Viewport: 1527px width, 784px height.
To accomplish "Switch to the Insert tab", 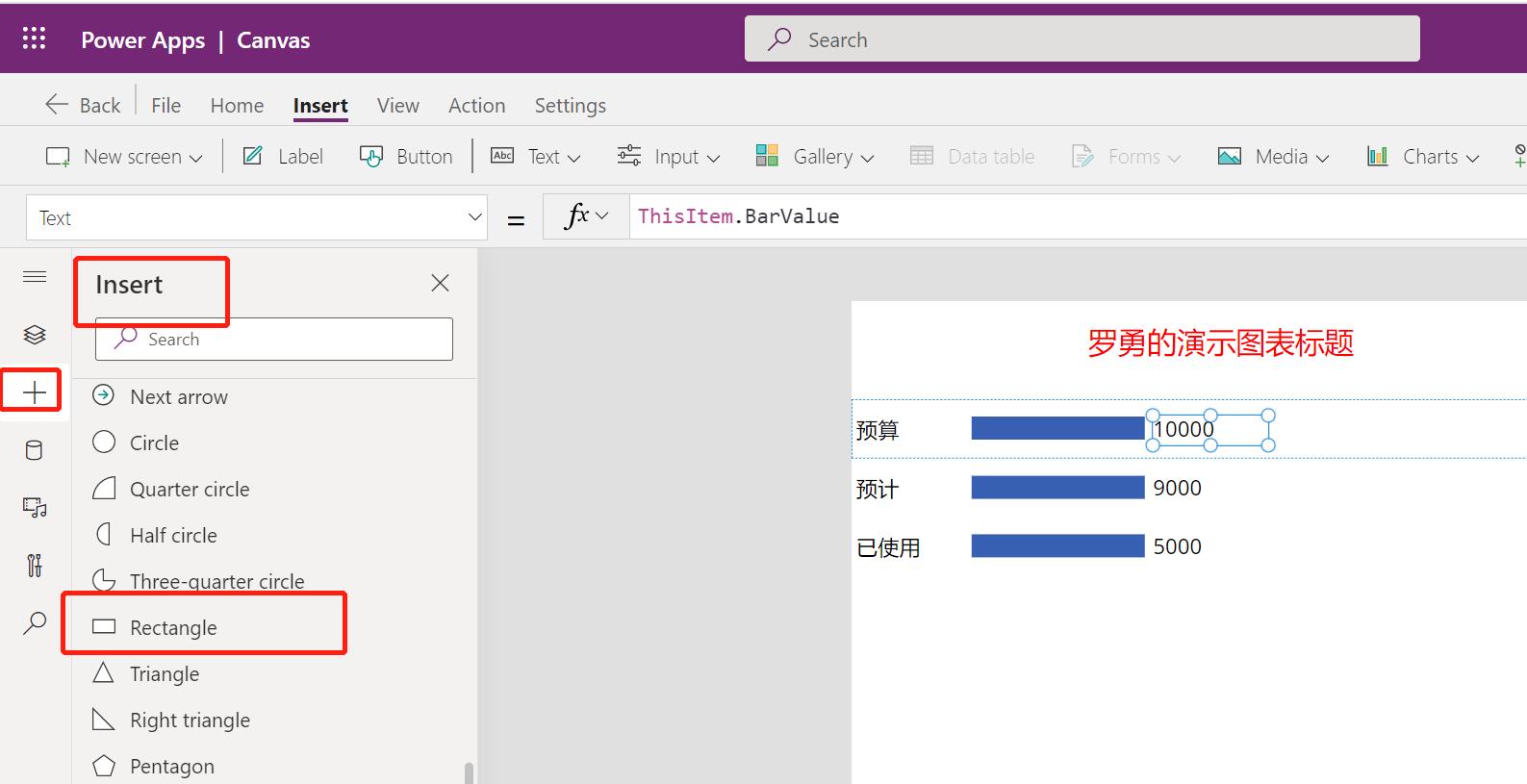I will click(320, 105).
